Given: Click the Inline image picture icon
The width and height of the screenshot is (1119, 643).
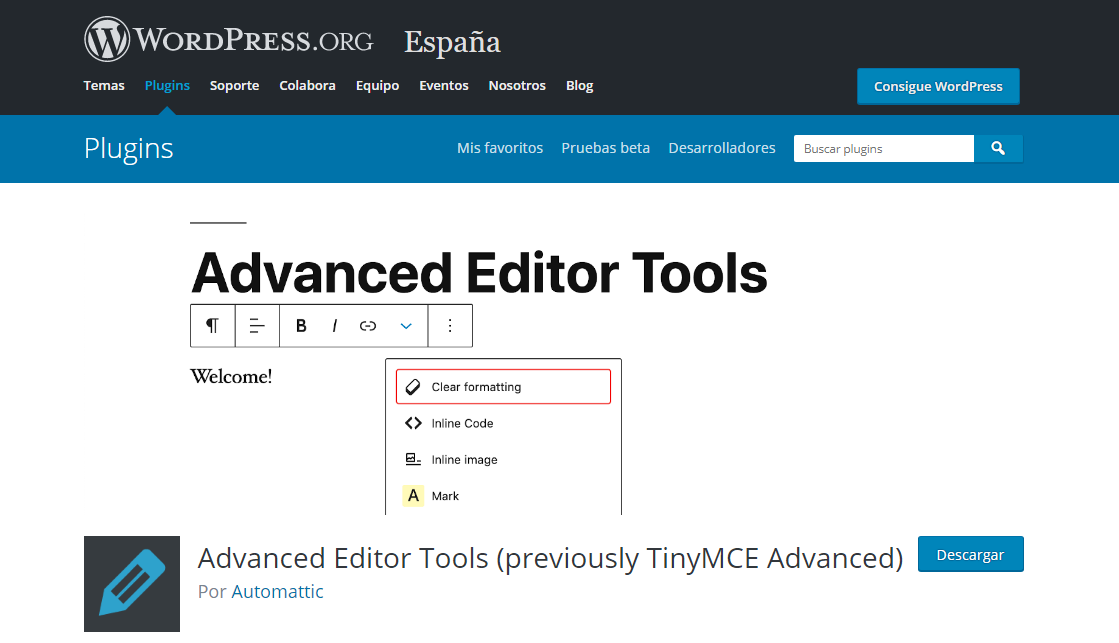Looking at the screenshot, I should pyautogui.click(x=412, y=460).
